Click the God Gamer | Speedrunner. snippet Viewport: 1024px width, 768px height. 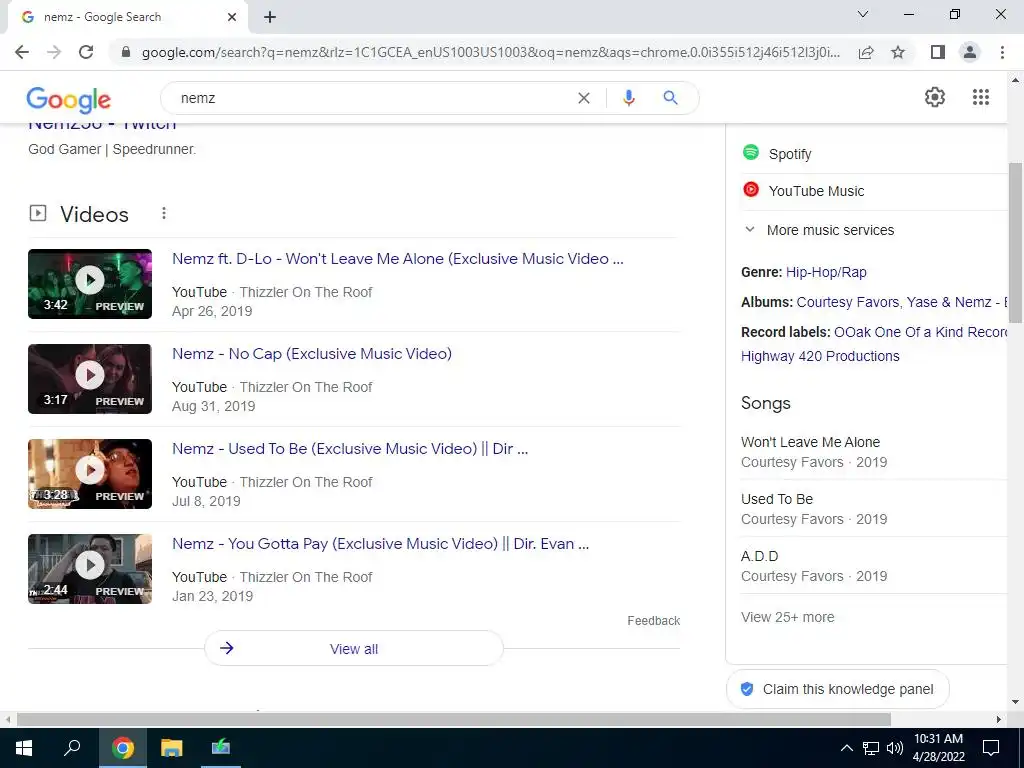(112, 149)
